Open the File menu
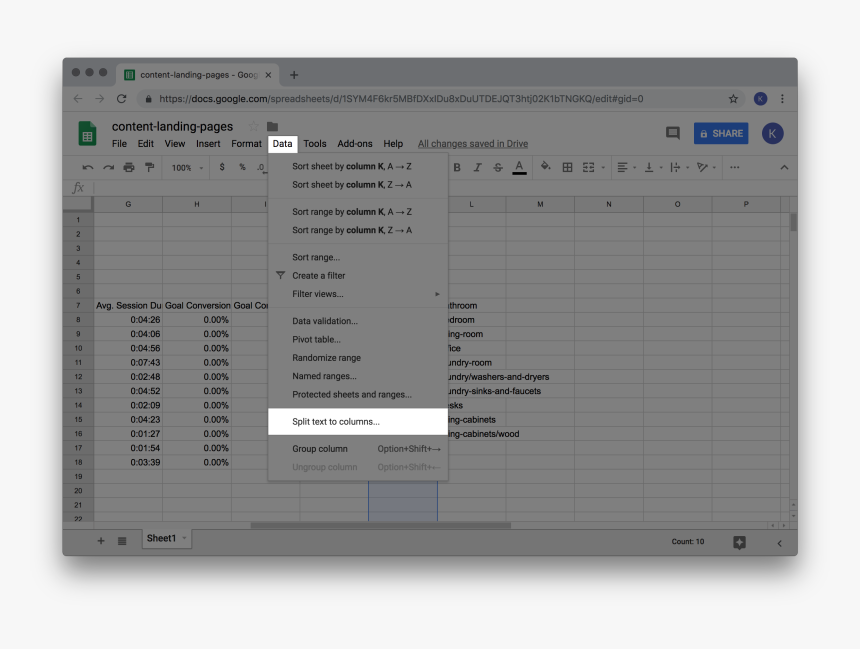The width and height of the screenshot is (860, 649). [x=119, y=144]
